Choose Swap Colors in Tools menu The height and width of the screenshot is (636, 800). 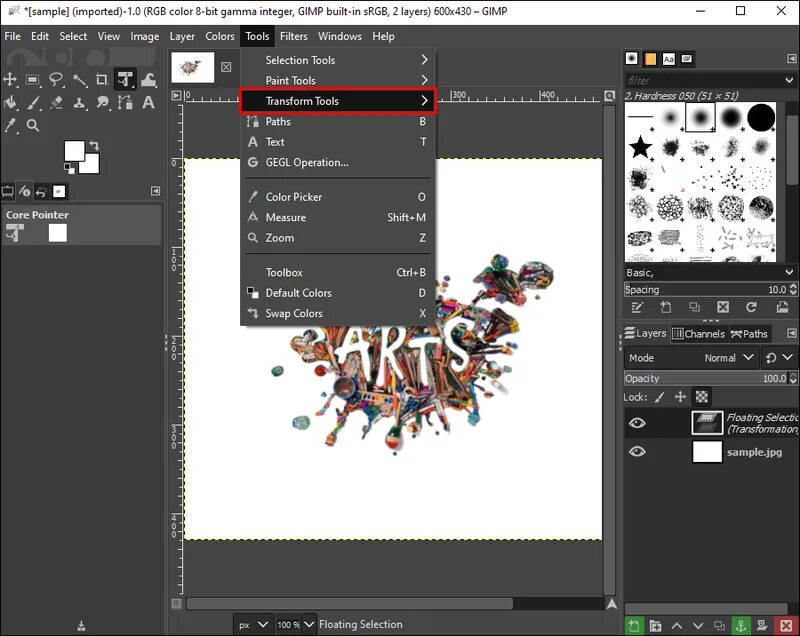(x=338, y=313)
